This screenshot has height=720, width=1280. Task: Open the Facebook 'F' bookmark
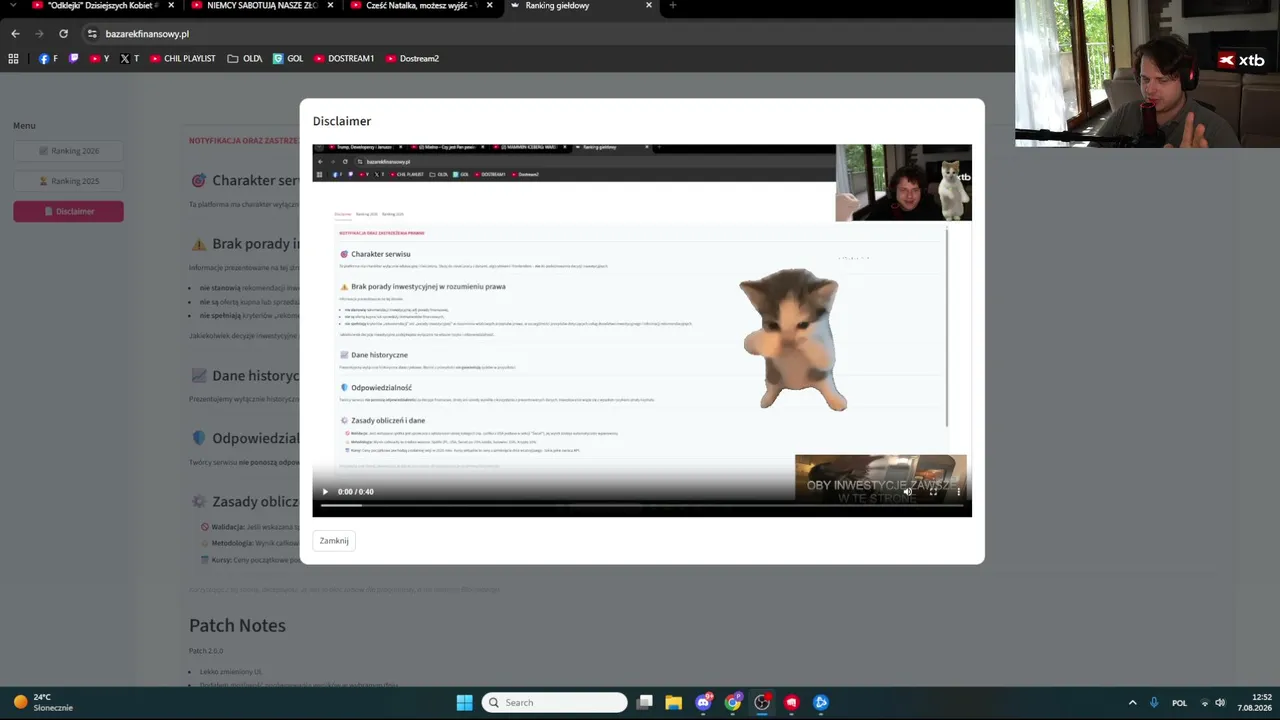(x=48, y=59)
